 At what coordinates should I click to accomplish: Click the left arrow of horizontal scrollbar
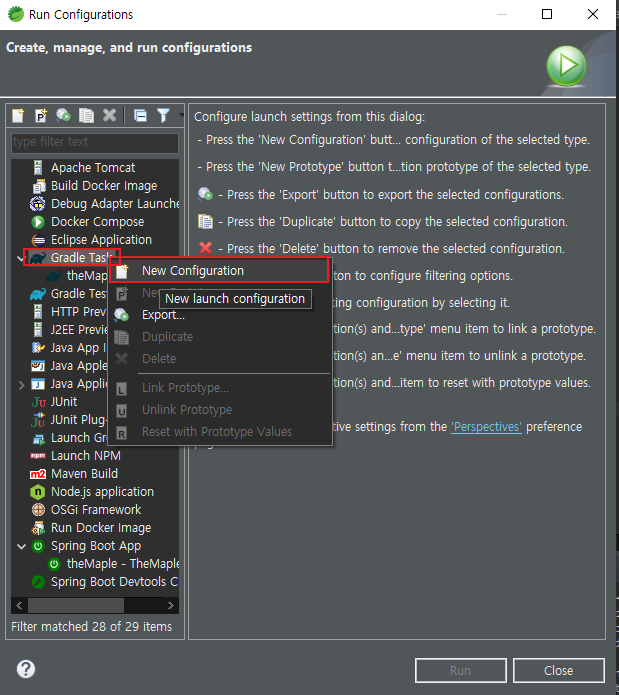click(x=19, y=605)
